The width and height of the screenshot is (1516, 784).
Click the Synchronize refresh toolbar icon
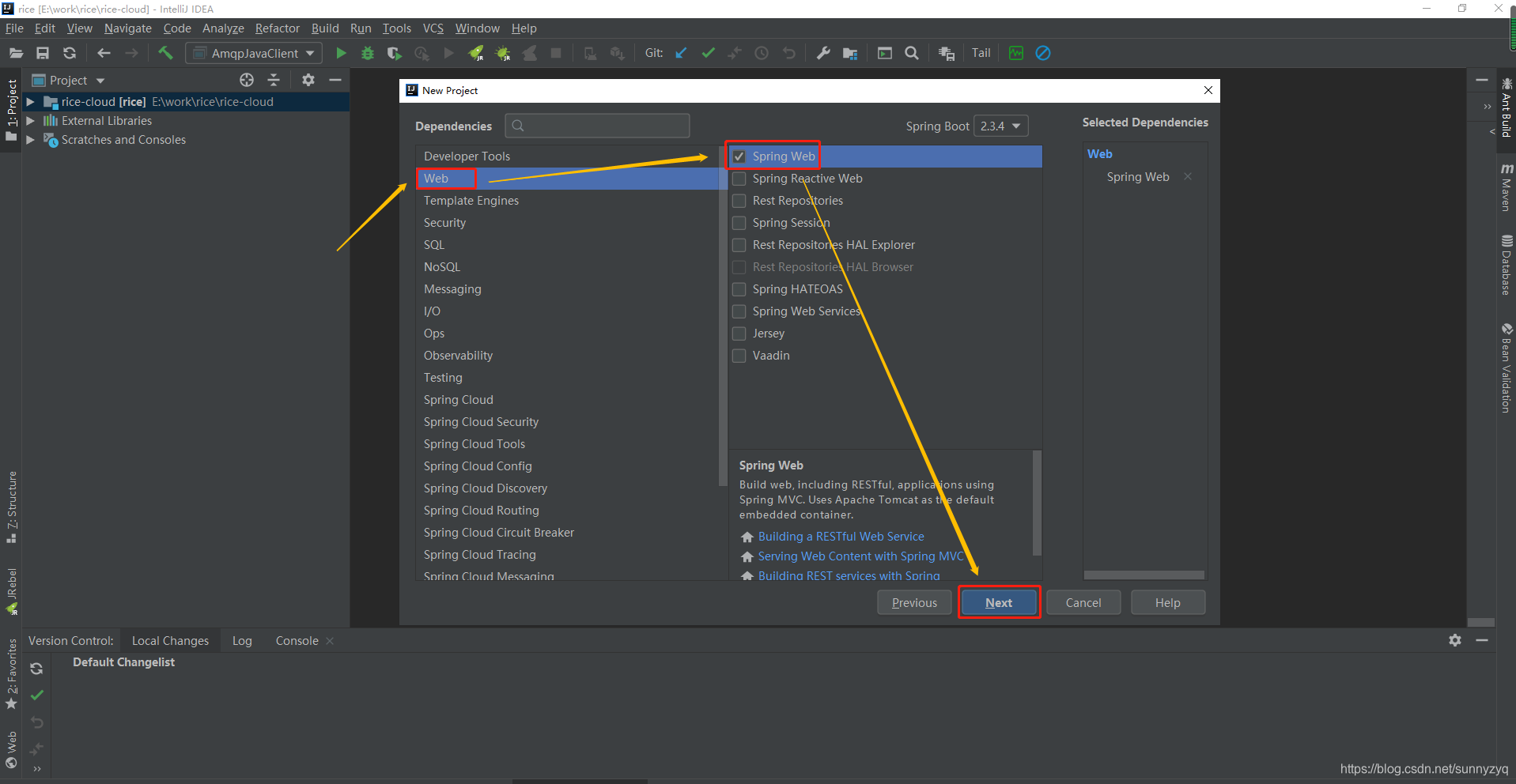coord(70,53)
